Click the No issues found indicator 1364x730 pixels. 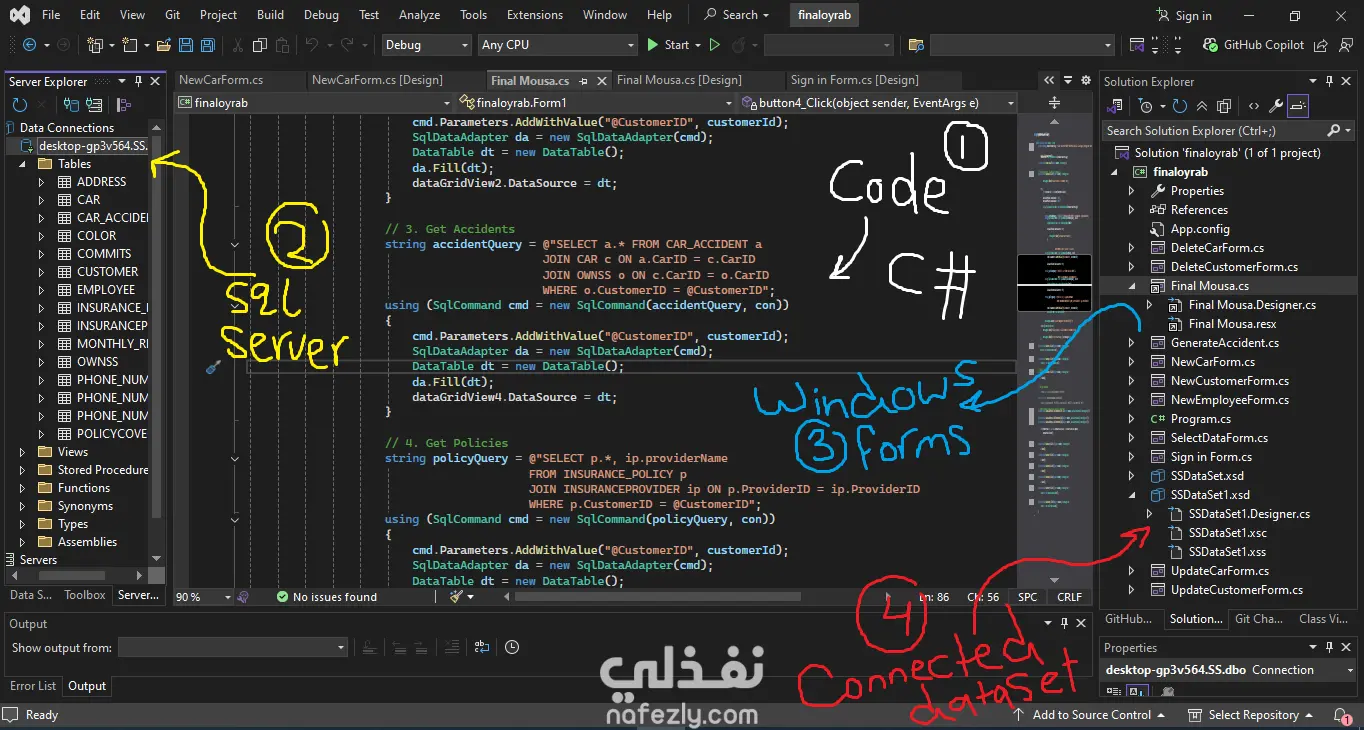327,597
